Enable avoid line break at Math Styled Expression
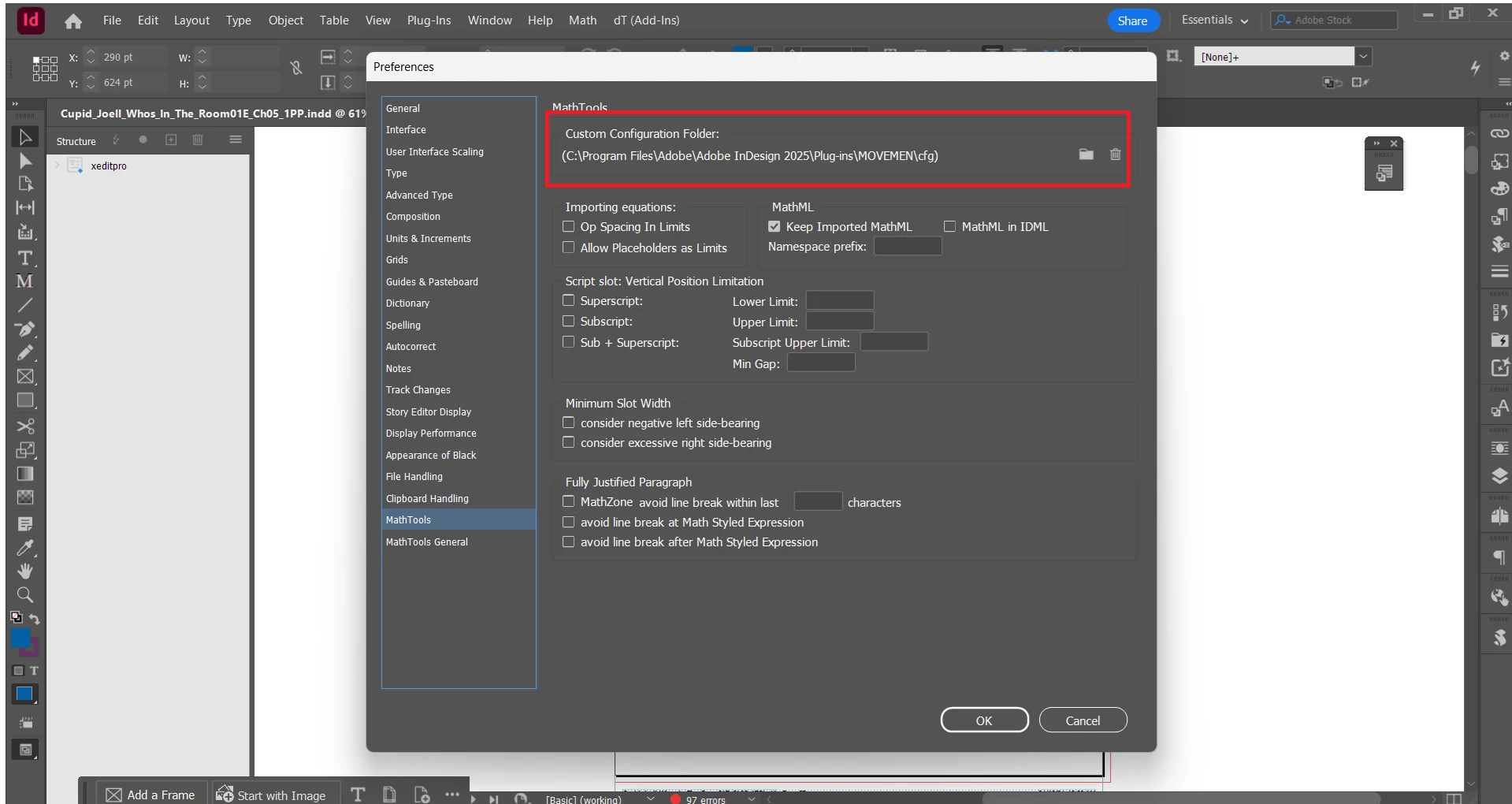 pos(568,522)
